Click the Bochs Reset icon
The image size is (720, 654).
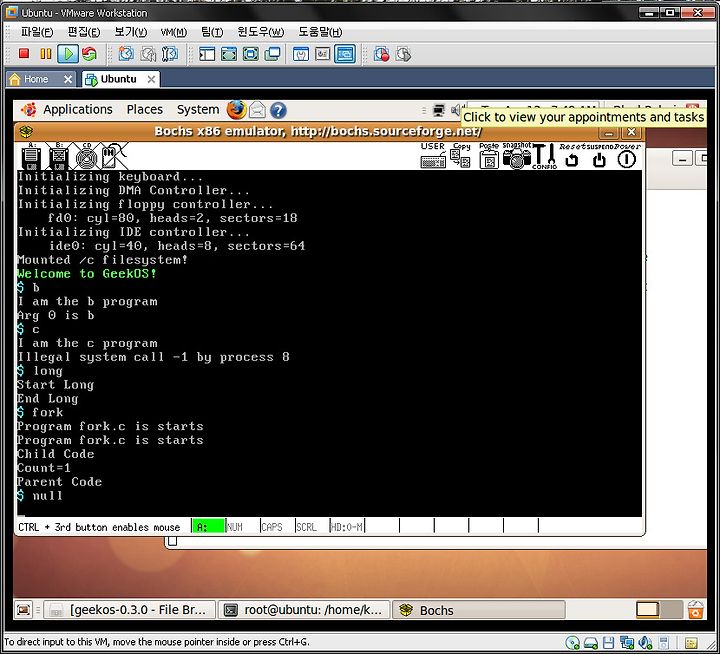(572, 156)
